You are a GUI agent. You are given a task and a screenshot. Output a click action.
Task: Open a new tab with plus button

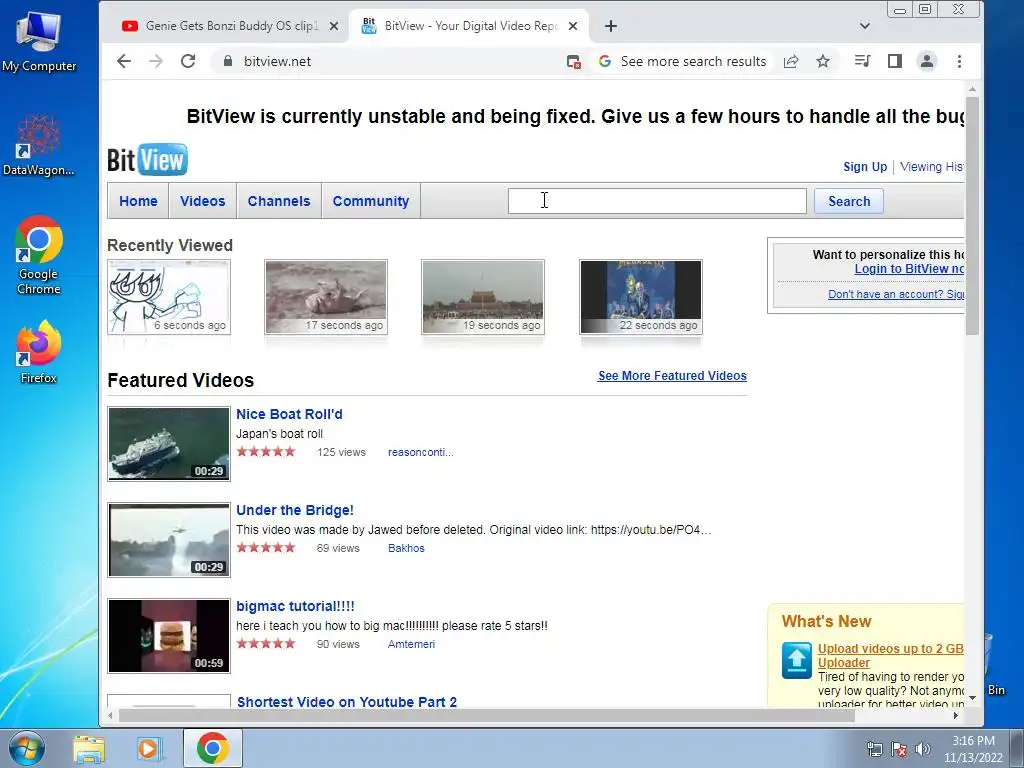pos(611,26)
